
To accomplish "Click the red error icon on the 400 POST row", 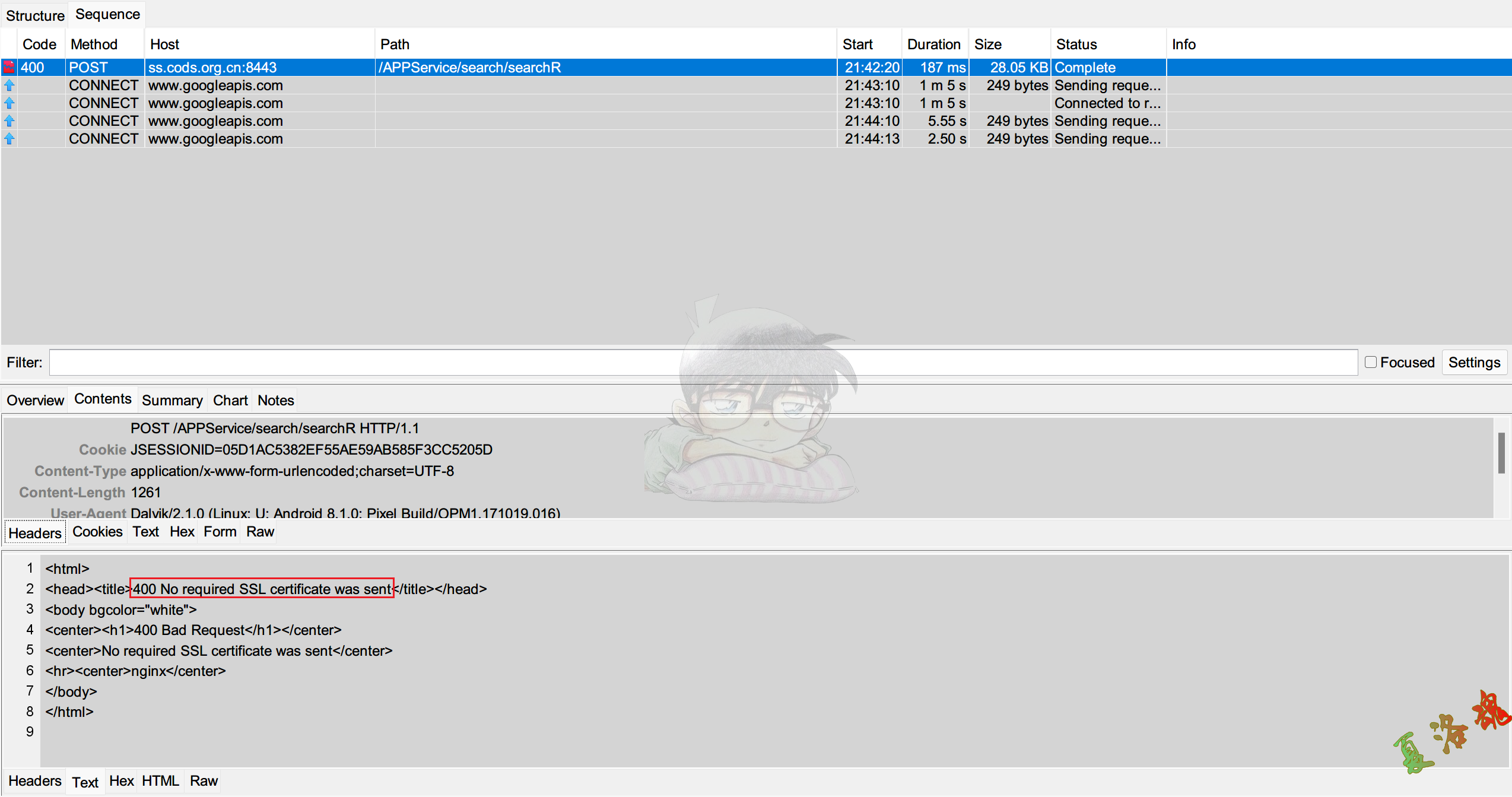I will 9,67.
